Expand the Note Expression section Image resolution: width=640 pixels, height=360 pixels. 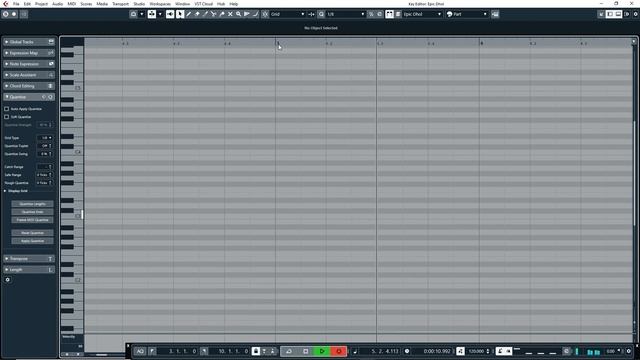[29, 64]
